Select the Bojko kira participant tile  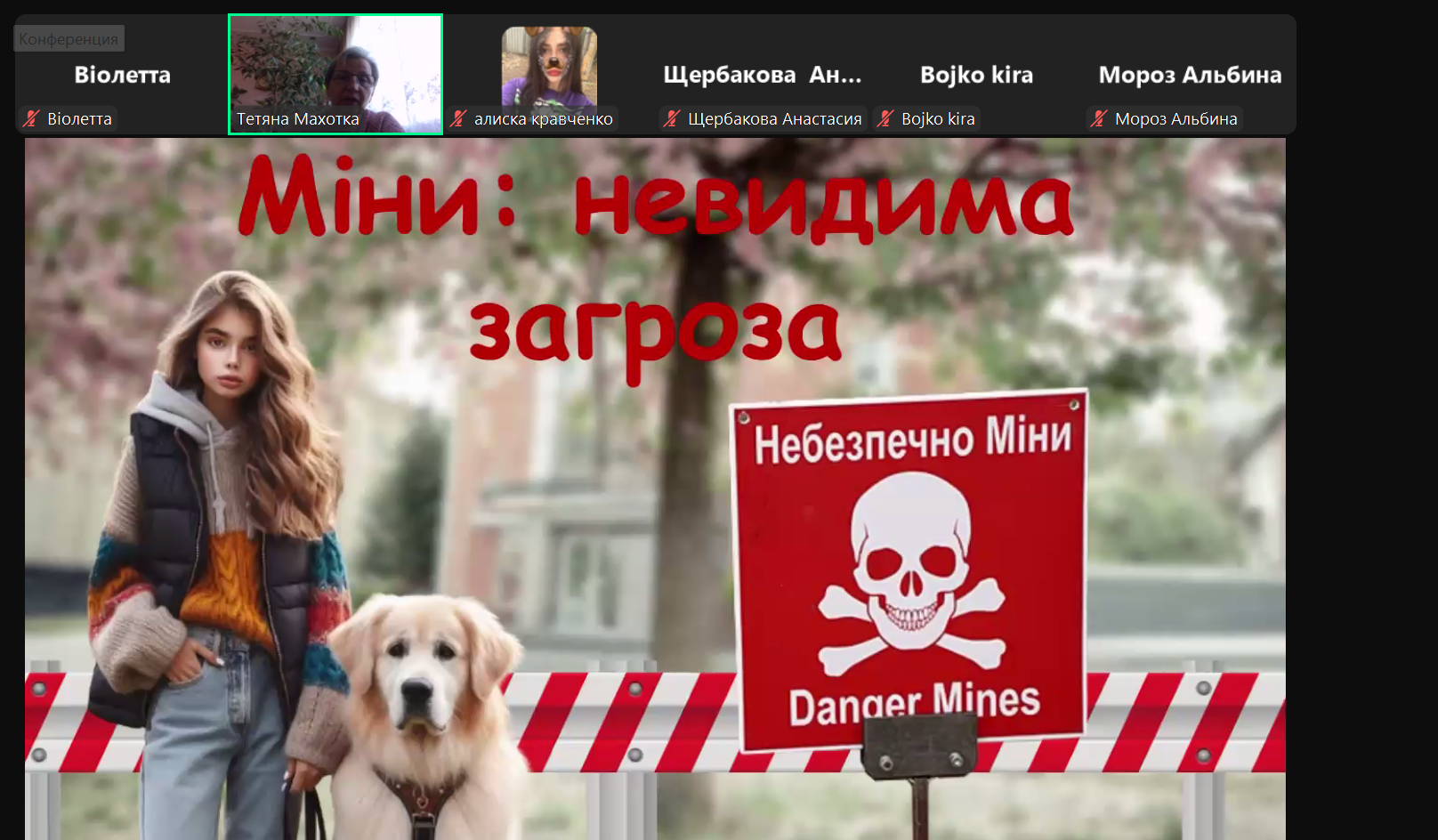click(976, 75)
